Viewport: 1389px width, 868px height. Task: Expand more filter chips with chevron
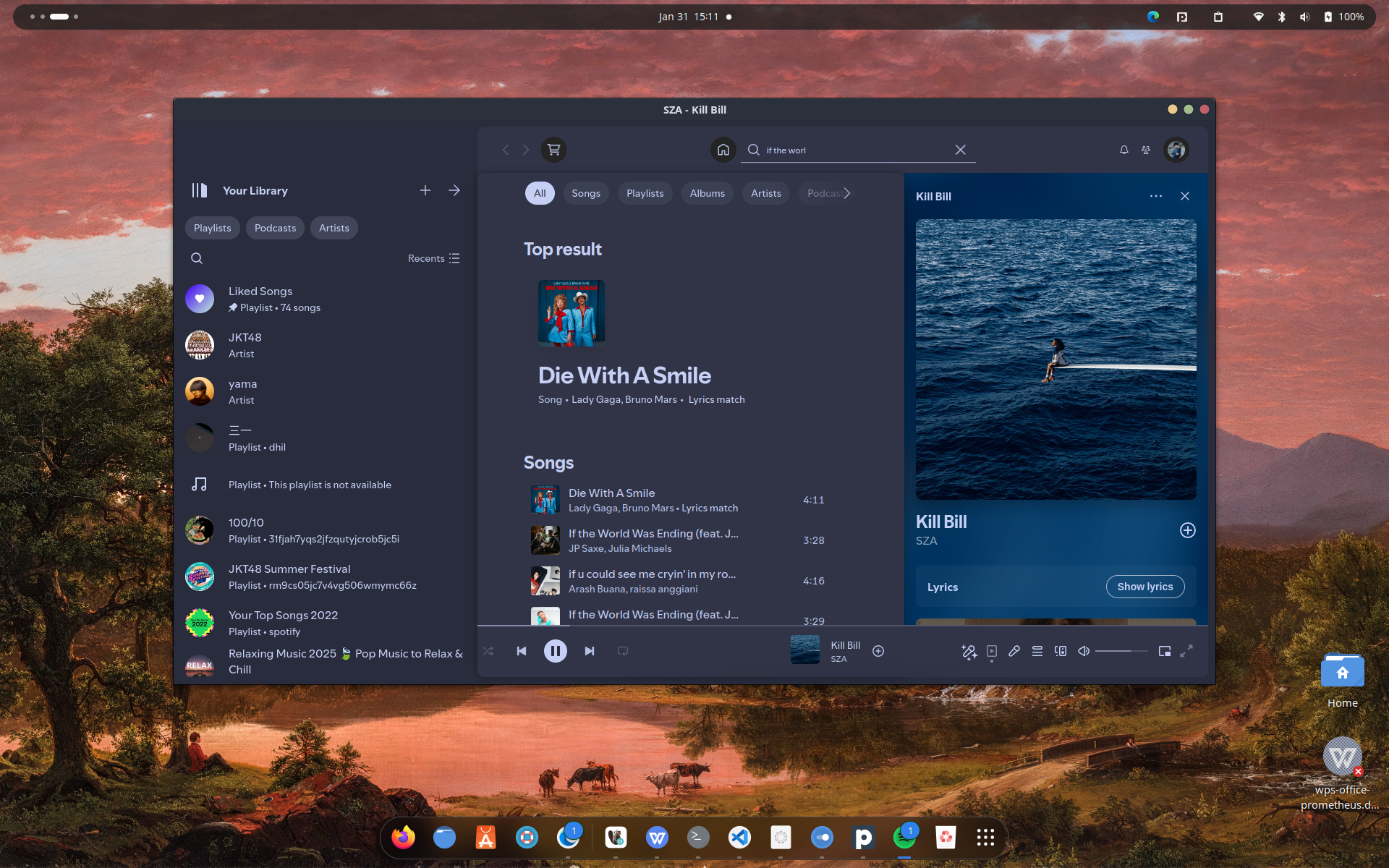846,193
